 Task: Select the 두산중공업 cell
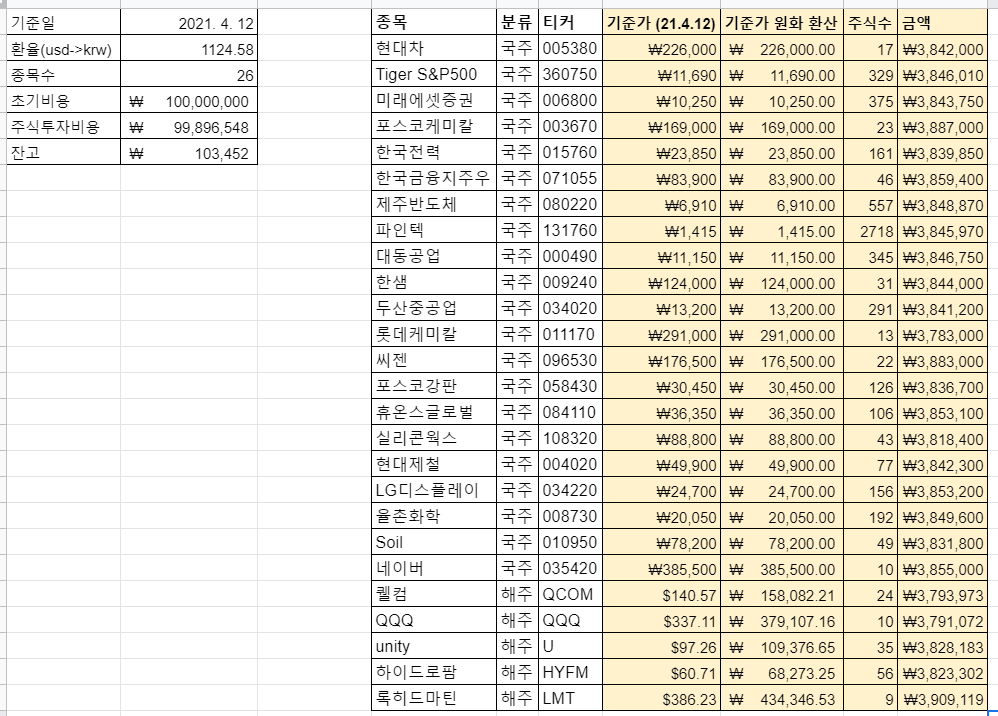tap(433, 309)
